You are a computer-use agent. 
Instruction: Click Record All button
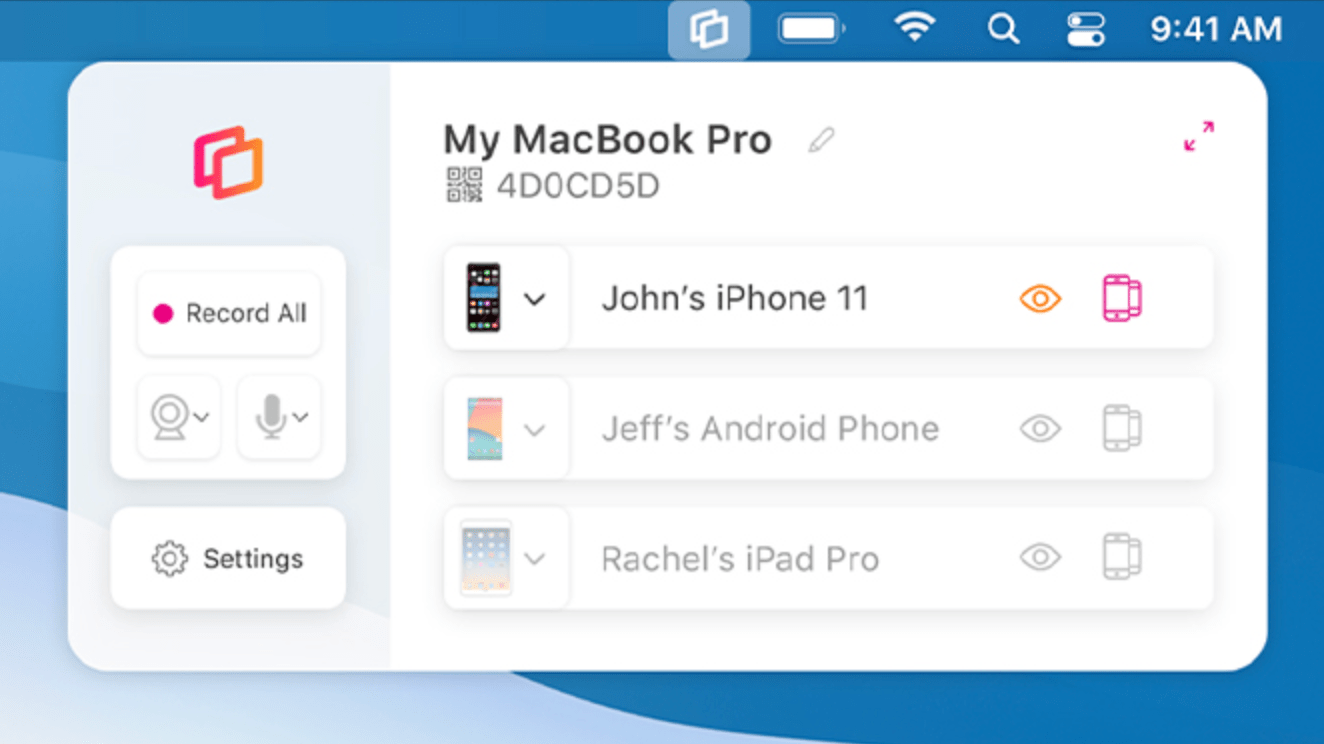pos(229,313)
